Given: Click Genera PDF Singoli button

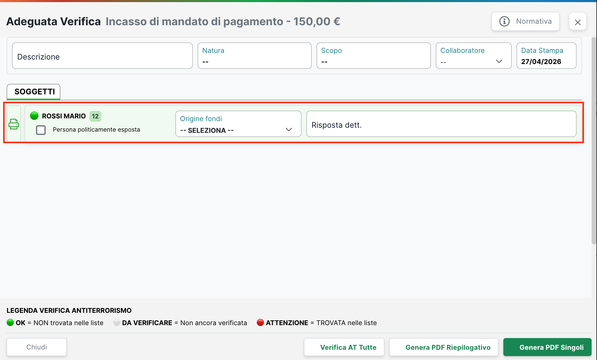Looking at the screenshot, I should [547, 347].
